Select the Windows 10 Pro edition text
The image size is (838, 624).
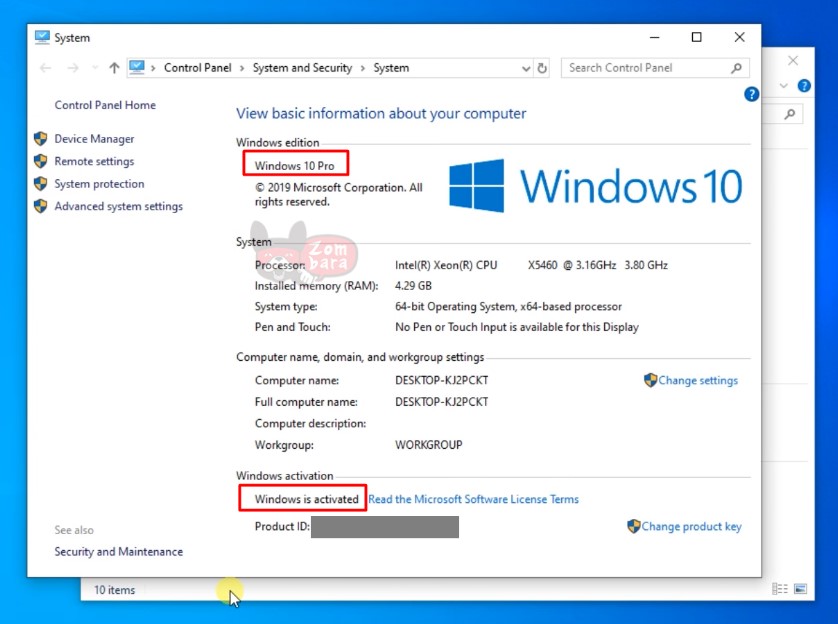(x=294, y=166)
